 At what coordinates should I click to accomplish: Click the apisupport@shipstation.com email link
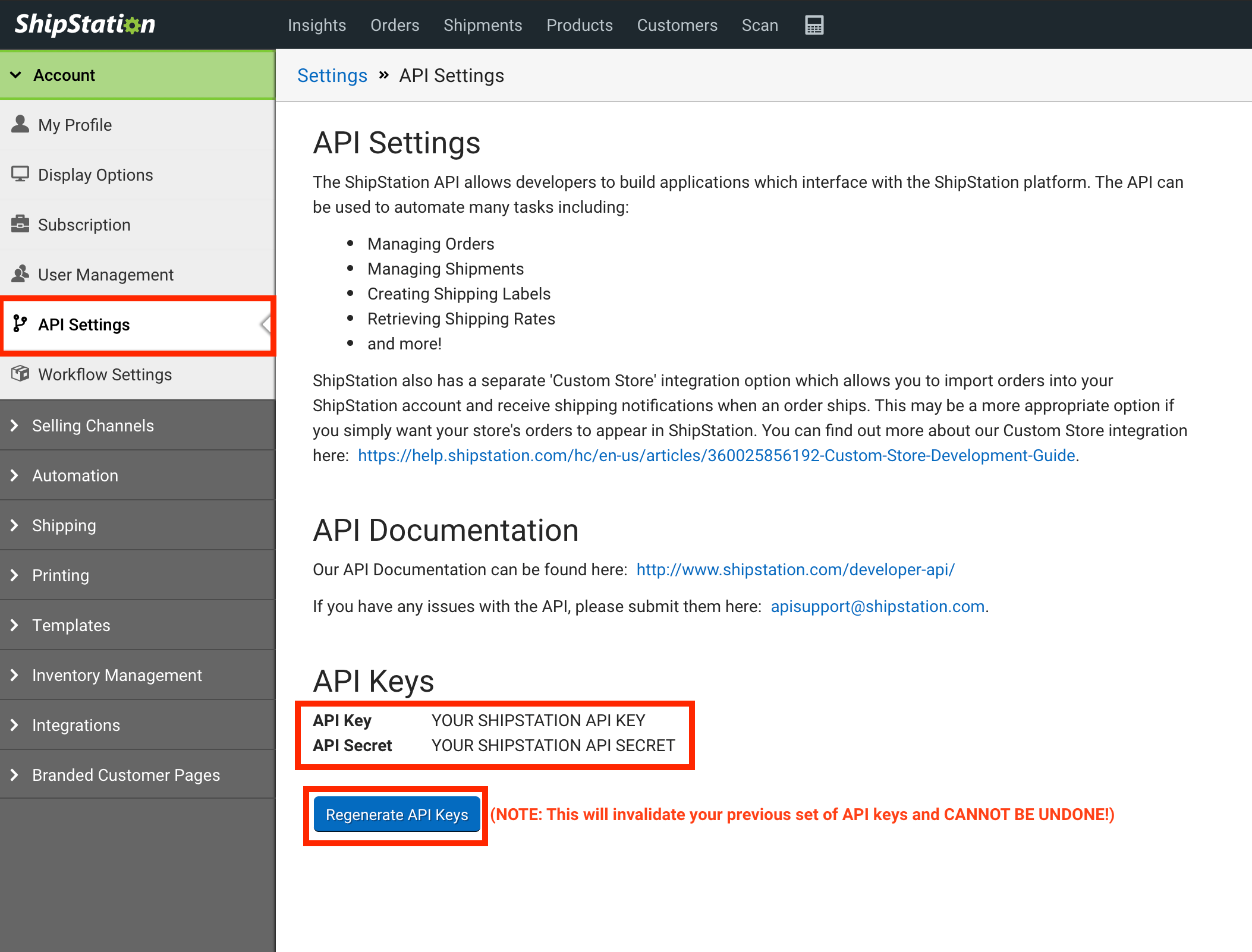click(877, 606)
